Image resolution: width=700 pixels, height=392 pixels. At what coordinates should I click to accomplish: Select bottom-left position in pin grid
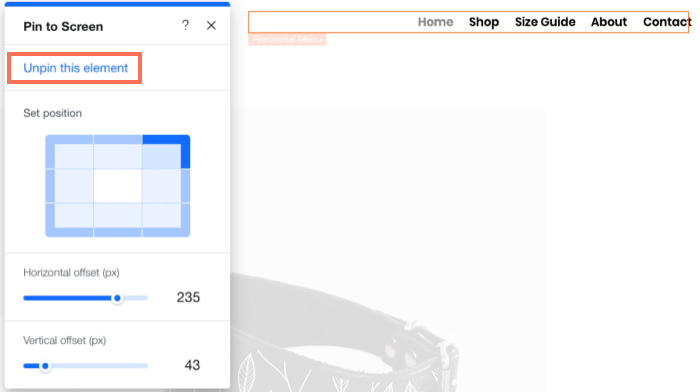tap(69, 220)
